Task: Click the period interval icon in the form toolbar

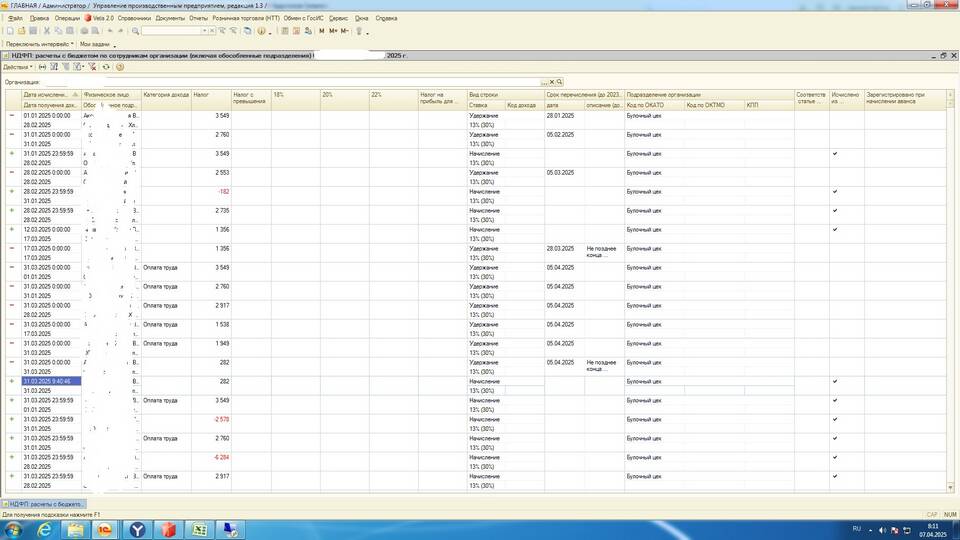Action: (42, 67)
